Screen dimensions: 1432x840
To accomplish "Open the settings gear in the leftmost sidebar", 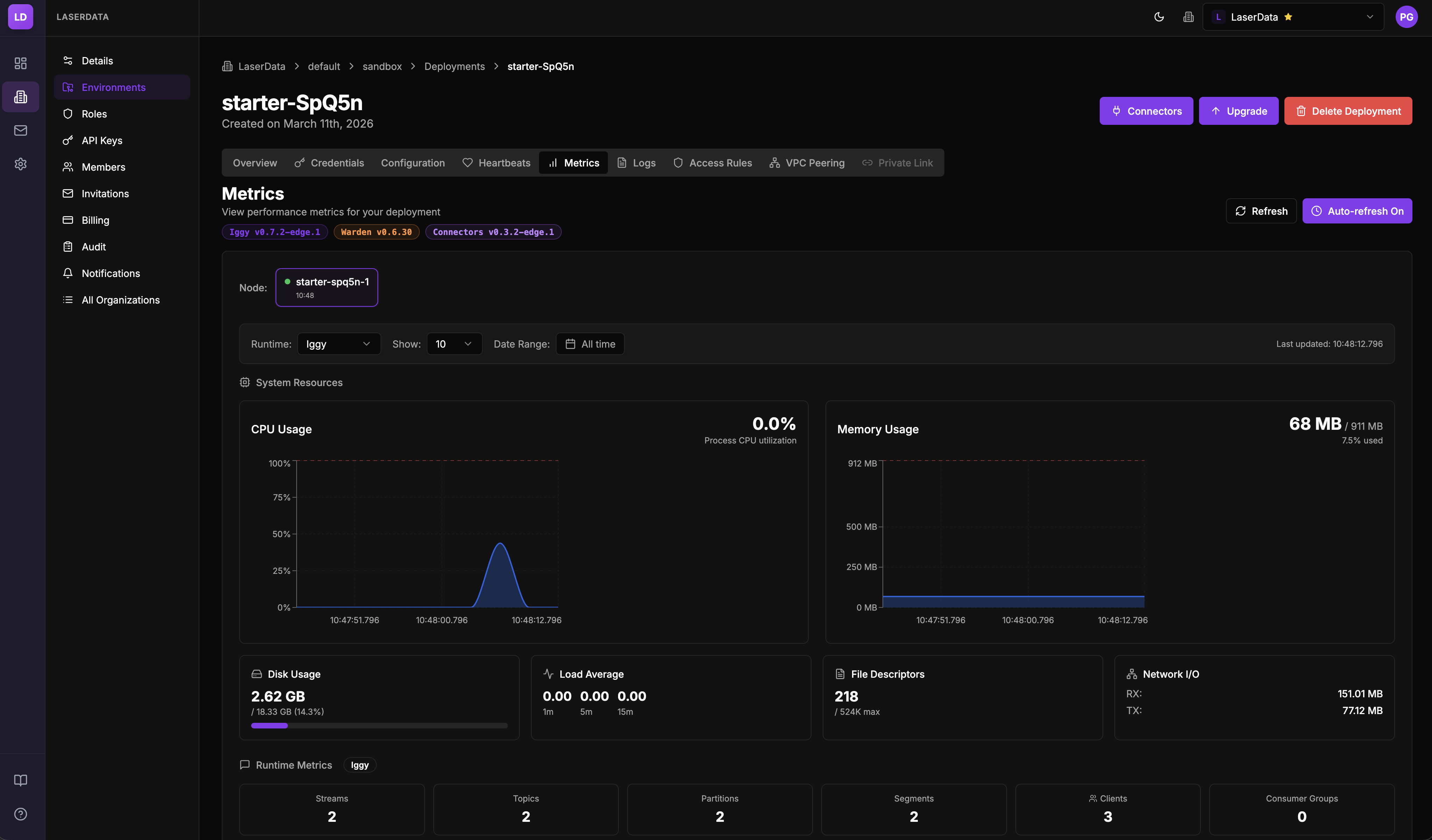I will (20, 164).
